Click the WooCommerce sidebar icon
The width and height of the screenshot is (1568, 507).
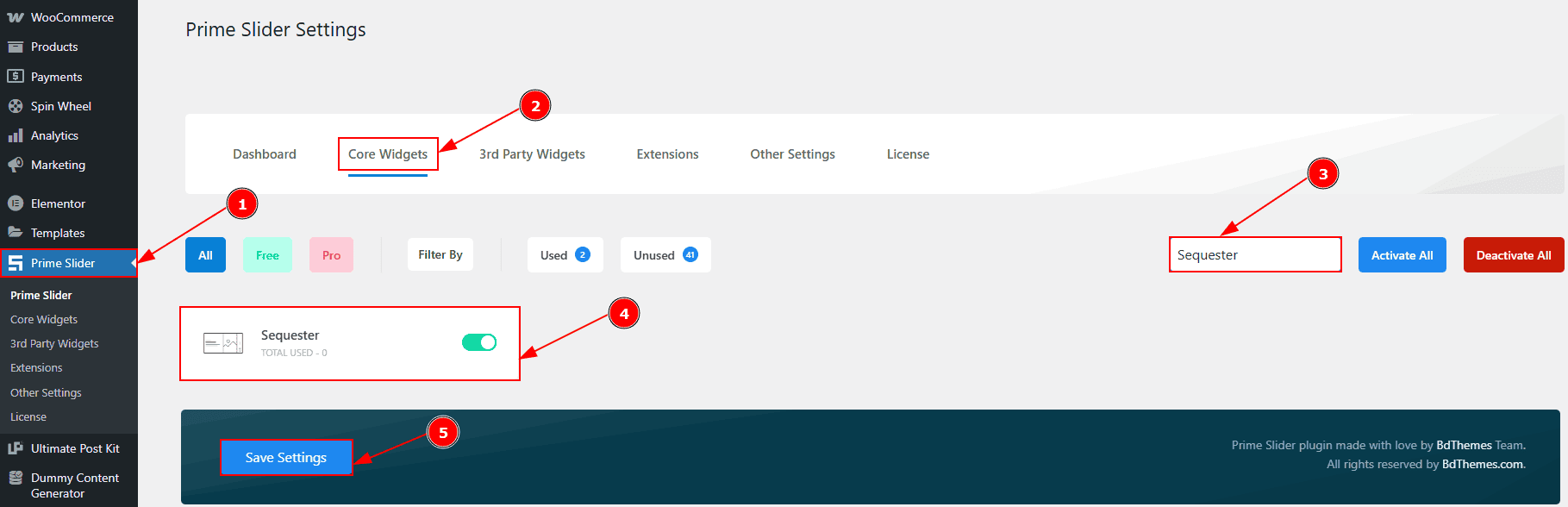point(16,17)
